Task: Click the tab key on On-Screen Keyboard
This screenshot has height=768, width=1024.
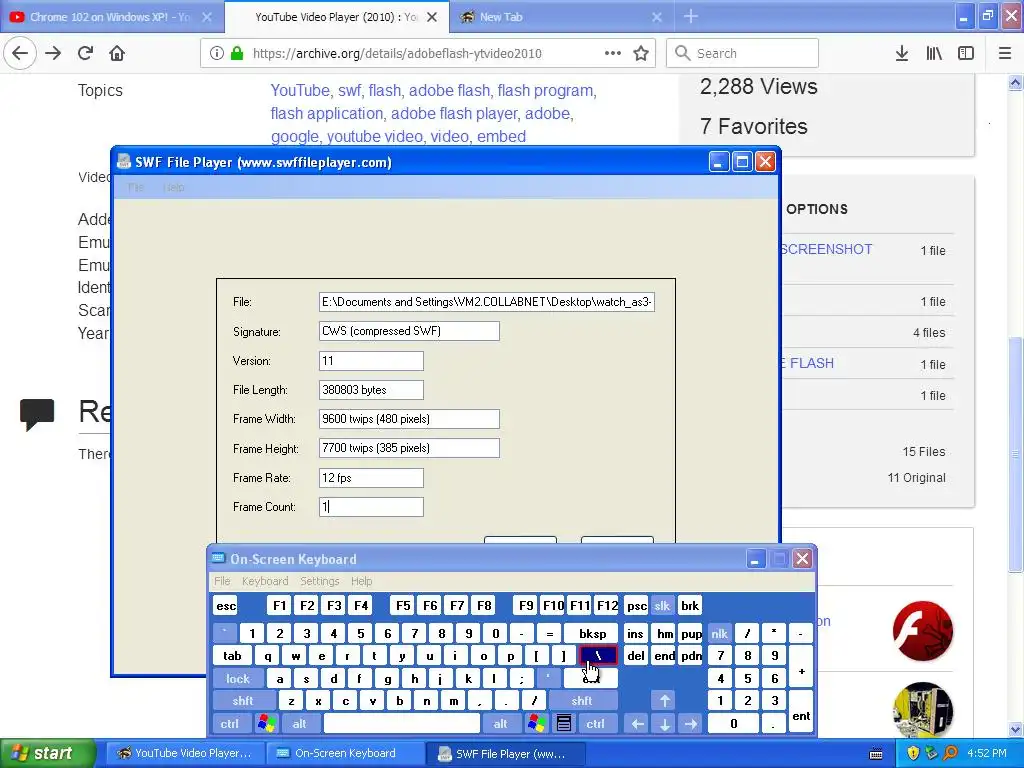Action: 232,656
